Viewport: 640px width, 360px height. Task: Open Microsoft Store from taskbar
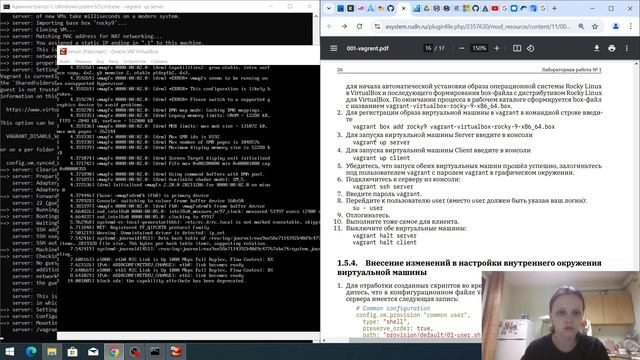(x=72, y=351)
